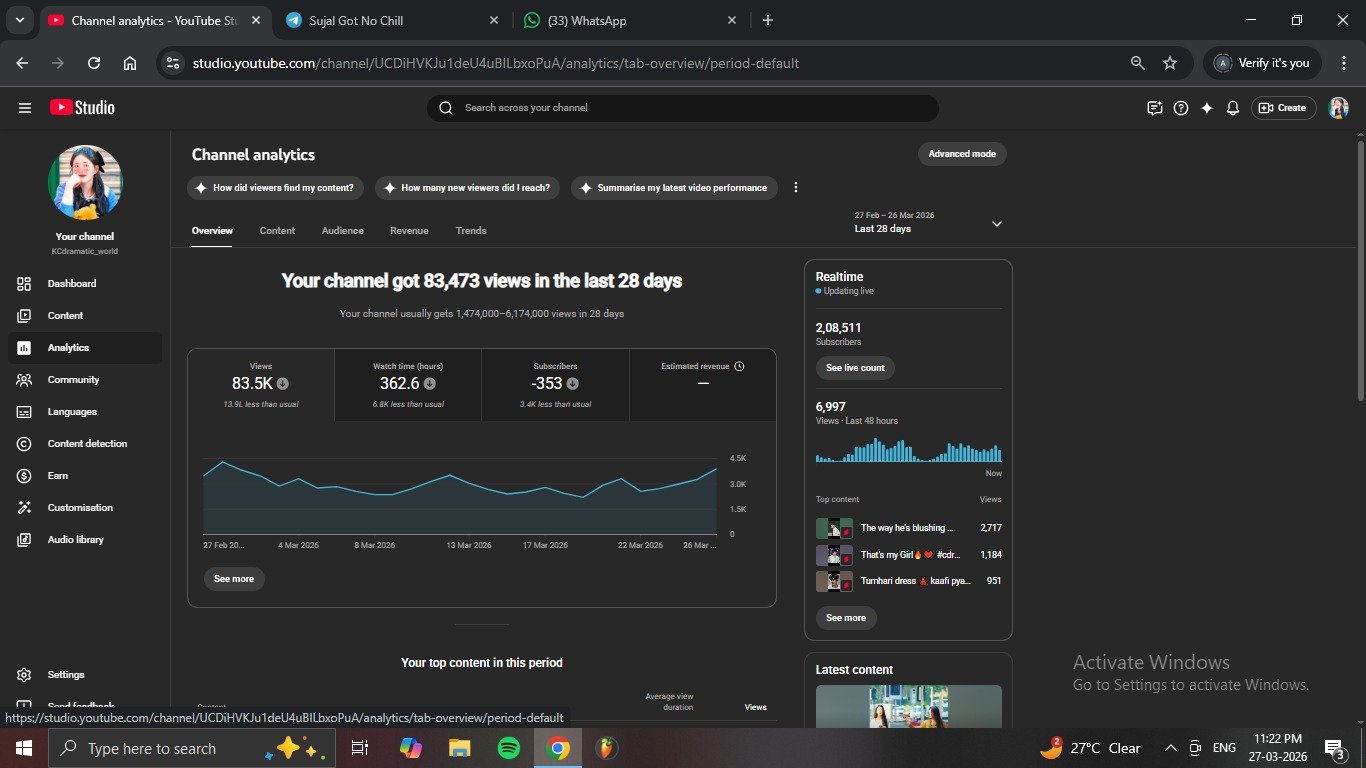Screen dimensions: 1366x768
Task: Open the hamburger menu in YouTube Studio
Action: pos(25,108)
